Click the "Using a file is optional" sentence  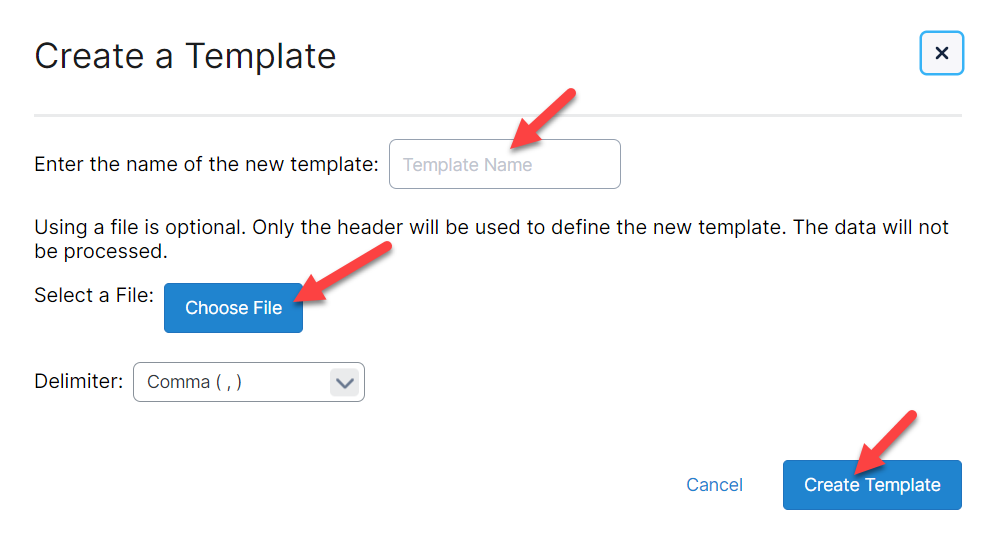[x=138, y=227]
